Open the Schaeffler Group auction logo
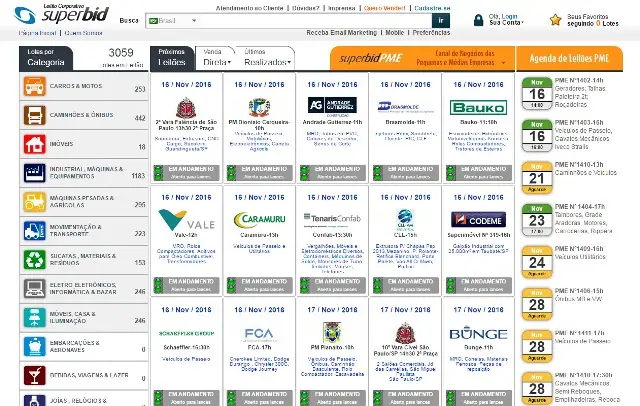Screen dimensions: 640x406 pyautogui.click(x=186, y=333)
